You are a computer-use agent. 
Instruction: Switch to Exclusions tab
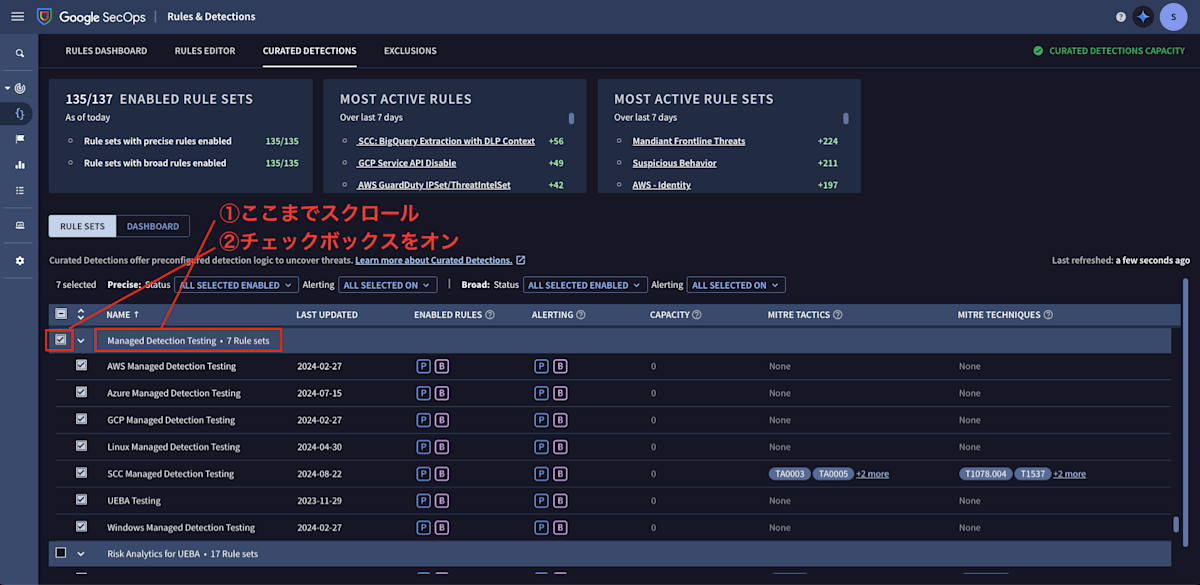click(410, 51)
